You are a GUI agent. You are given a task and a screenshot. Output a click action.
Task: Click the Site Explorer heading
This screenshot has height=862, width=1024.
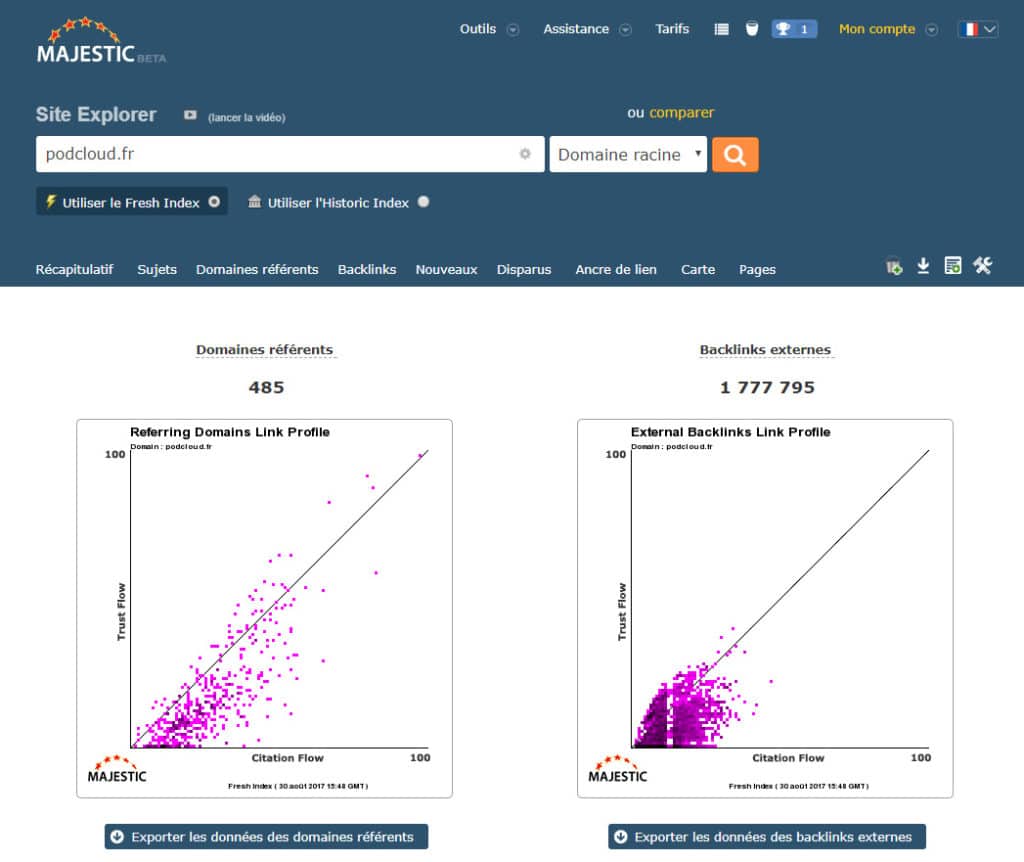(x=96, y=114)
